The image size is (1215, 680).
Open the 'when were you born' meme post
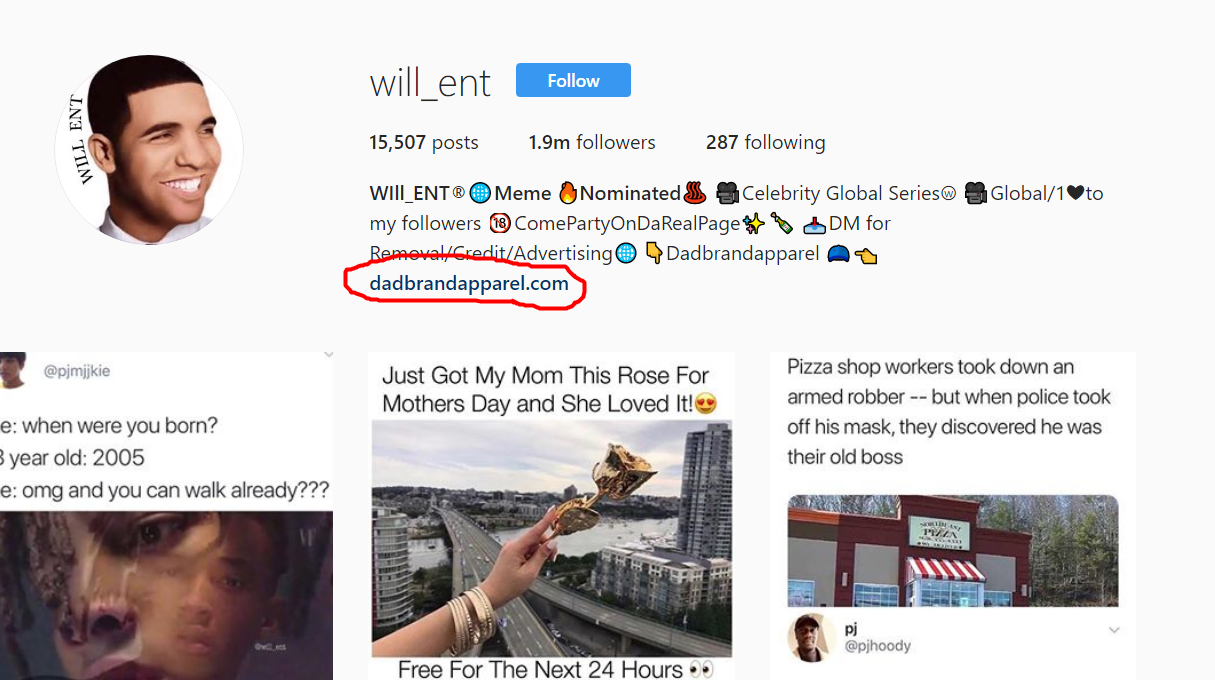[166, 516]
